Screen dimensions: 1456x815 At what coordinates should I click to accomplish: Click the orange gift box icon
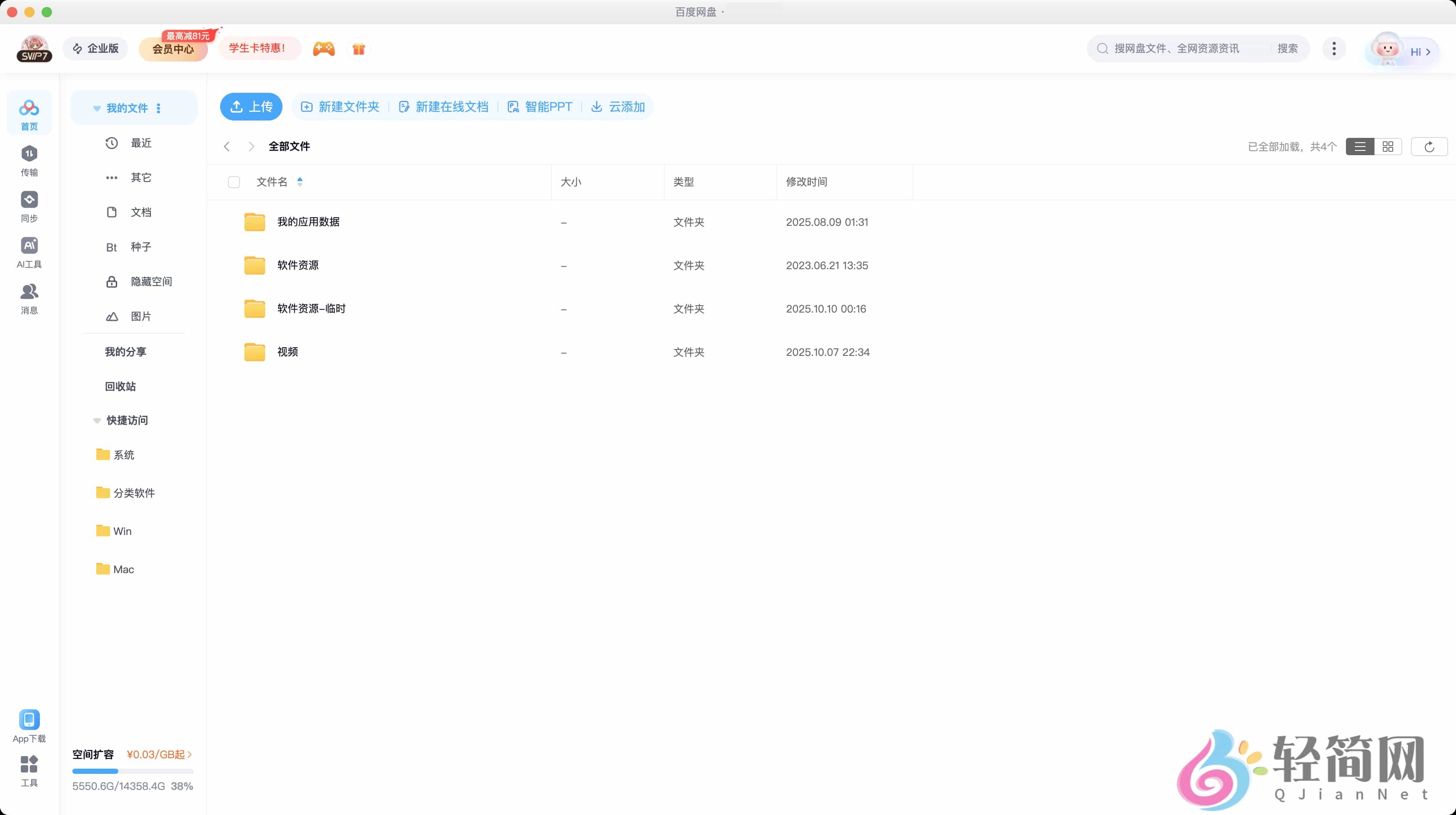tap(358, 49)
